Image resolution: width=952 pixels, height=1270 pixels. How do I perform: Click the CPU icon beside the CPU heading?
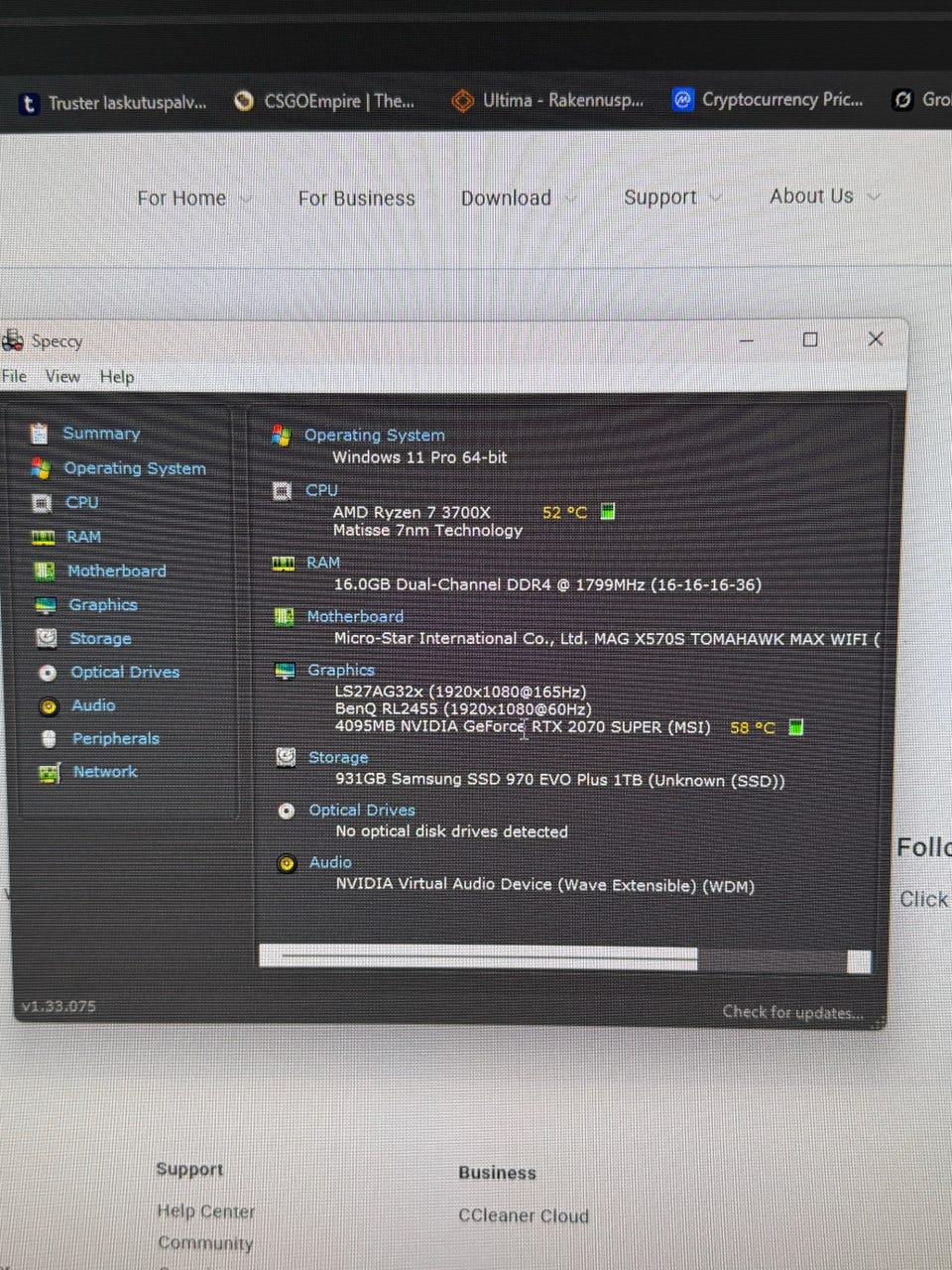pos(282,490)
